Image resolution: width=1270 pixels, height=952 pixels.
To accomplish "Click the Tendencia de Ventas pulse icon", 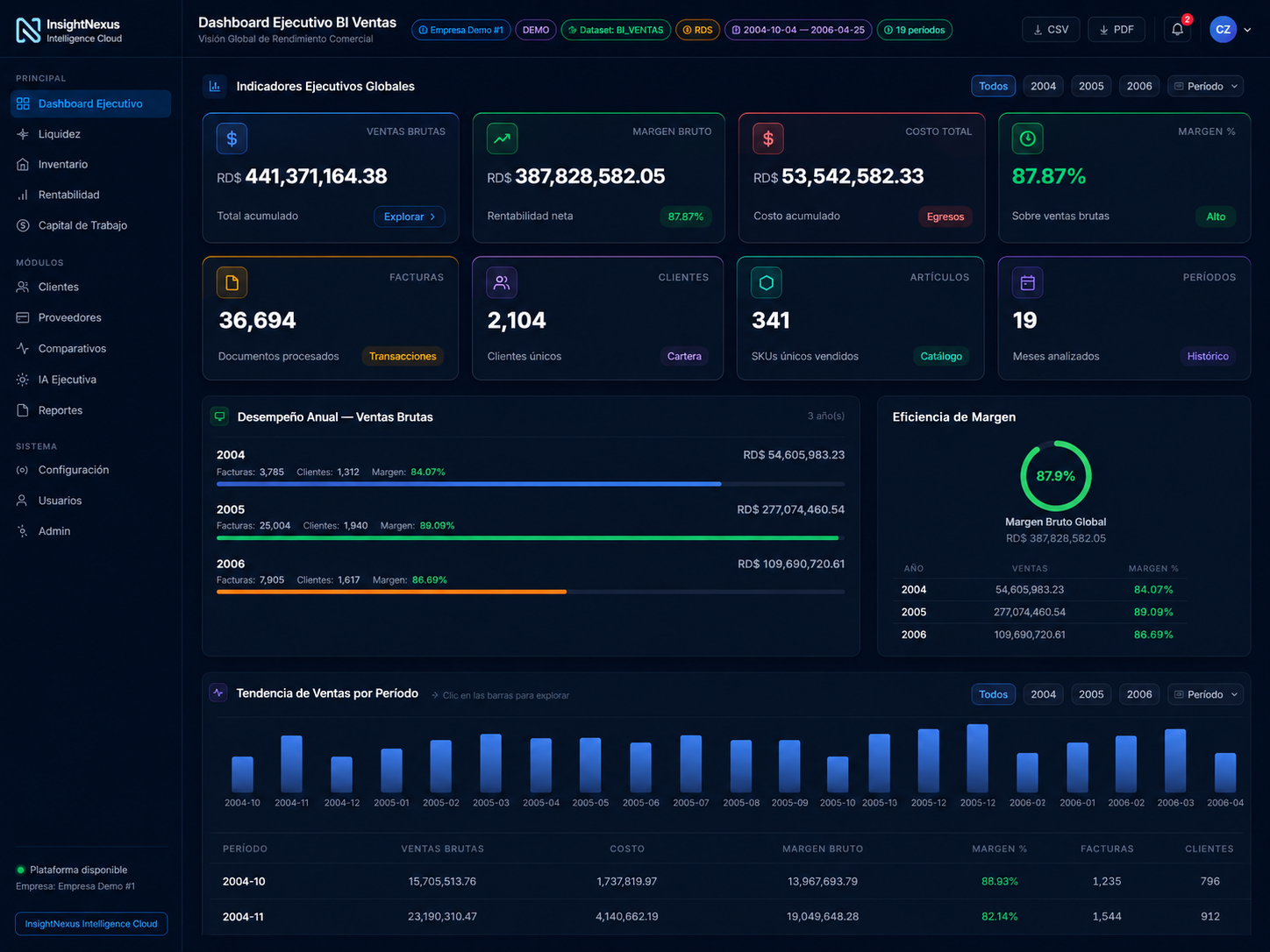I will [x=218, y=693].
